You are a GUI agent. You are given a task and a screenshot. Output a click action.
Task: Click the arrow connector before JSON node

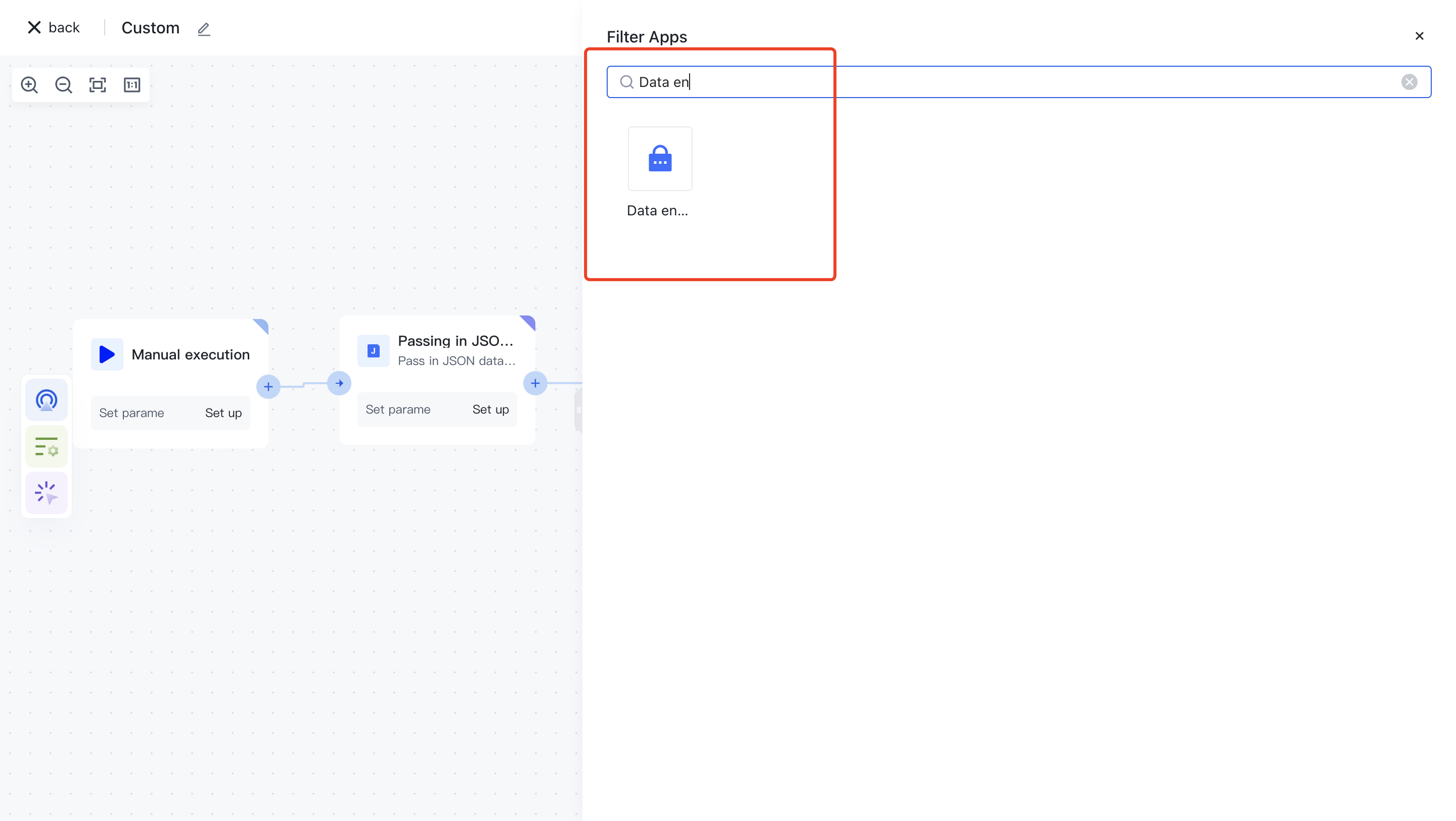[x=339, y=384]
